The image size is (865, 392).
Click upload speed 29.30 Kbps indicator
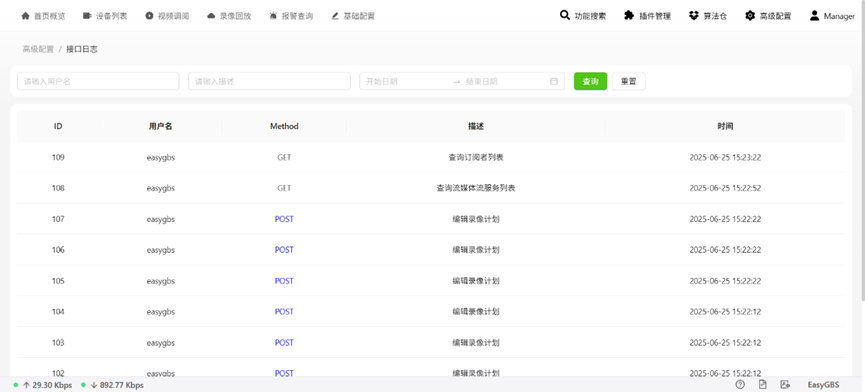tap(43, 385)
